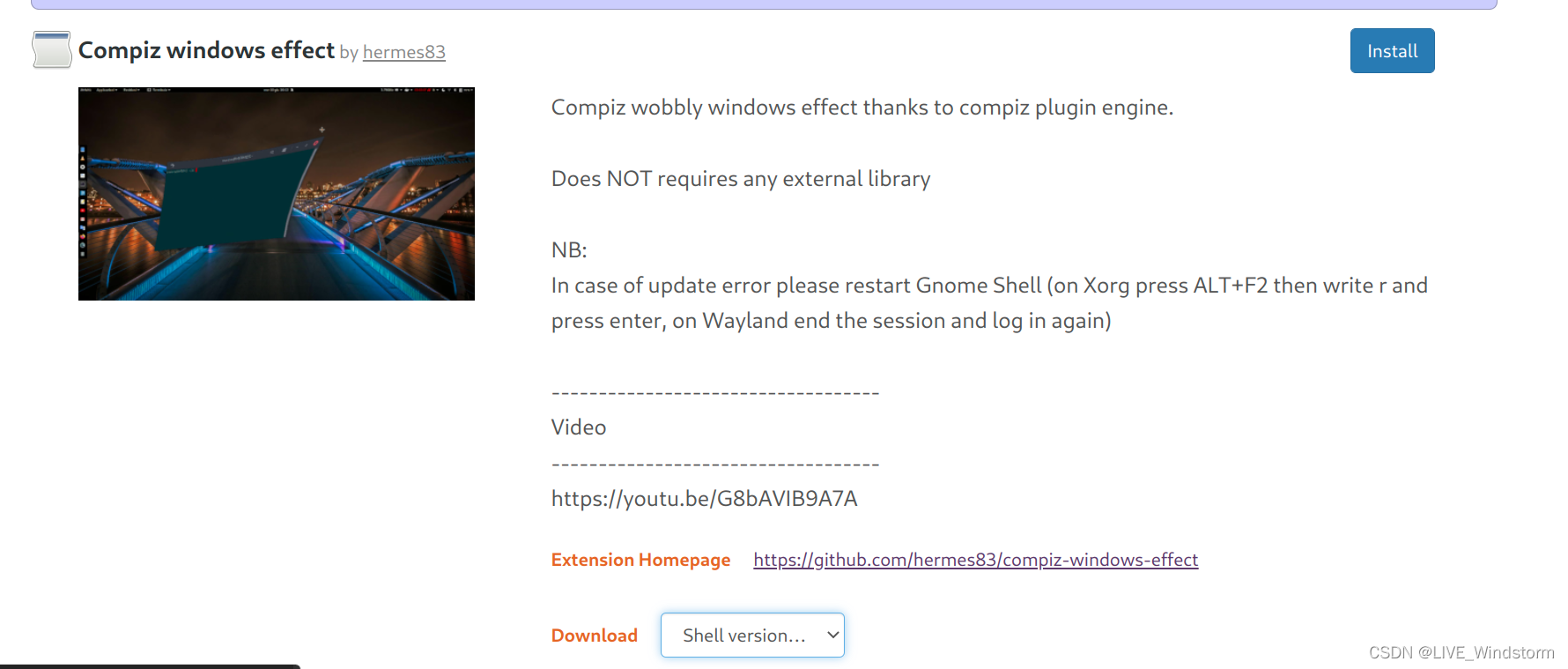The width and height of the screenshot is (1568, 669).
Task: Open the wobbly window screenshot thumbnail
Action: pyautogui.click(x=277, y=194)
